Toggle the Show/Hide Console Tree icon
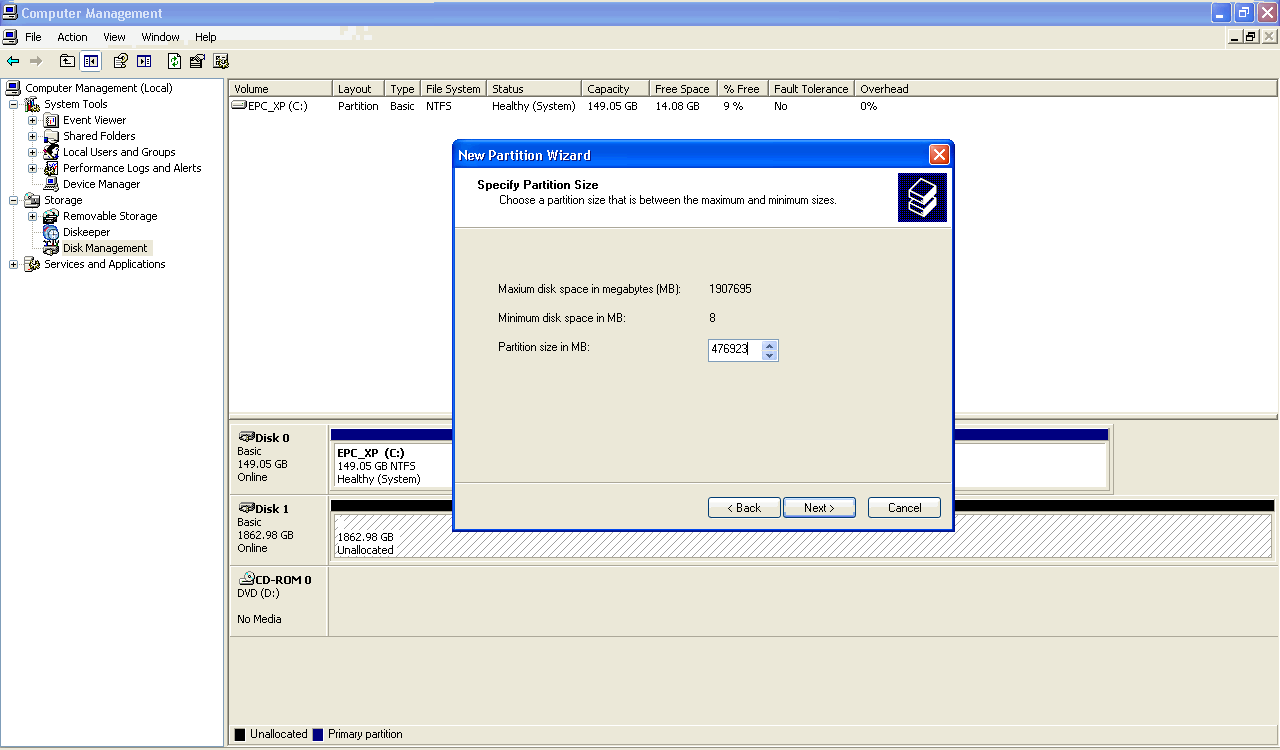 (x=91, y=61)
